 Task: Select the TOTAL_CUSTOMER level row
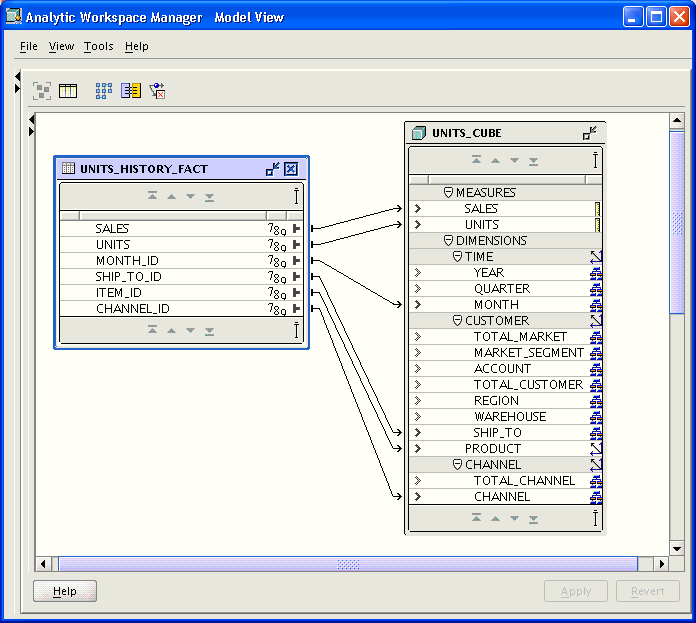point(506,385)
